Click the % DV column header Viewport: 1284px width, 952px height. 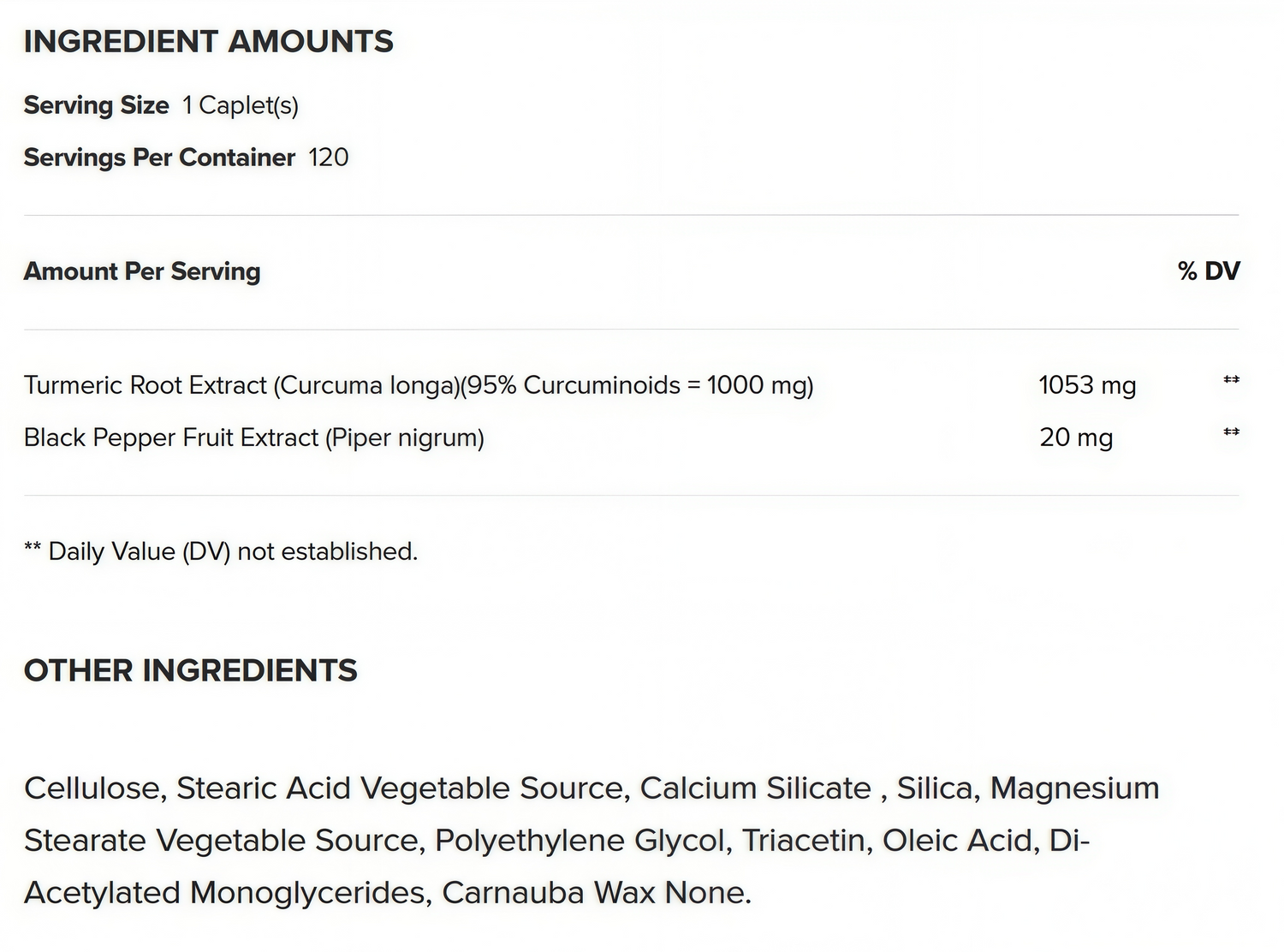[x=1209, y=271]
